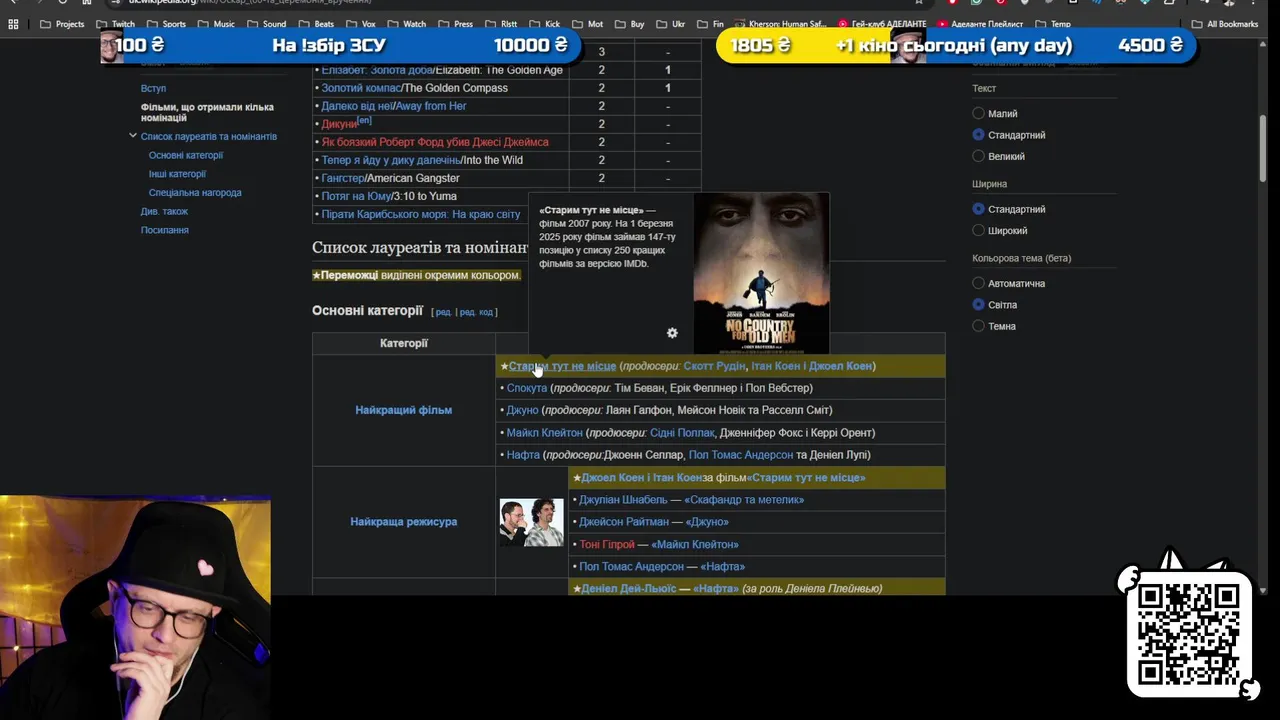Open the Twitch bookmark folder
Screen dimensions: 1280x720
pyautogui.click(x=116, y=24)
